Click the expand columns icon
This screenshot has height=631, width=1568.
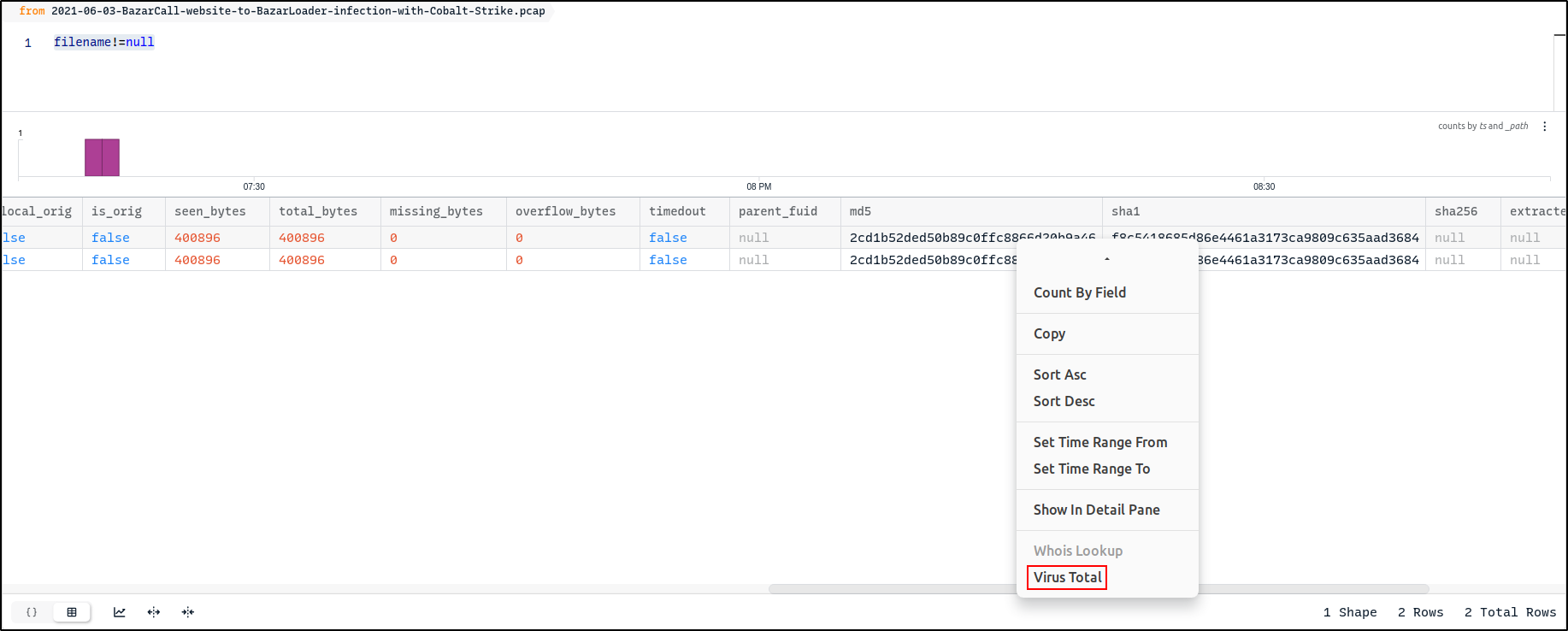pyautogui.click(x=154, y=612)
